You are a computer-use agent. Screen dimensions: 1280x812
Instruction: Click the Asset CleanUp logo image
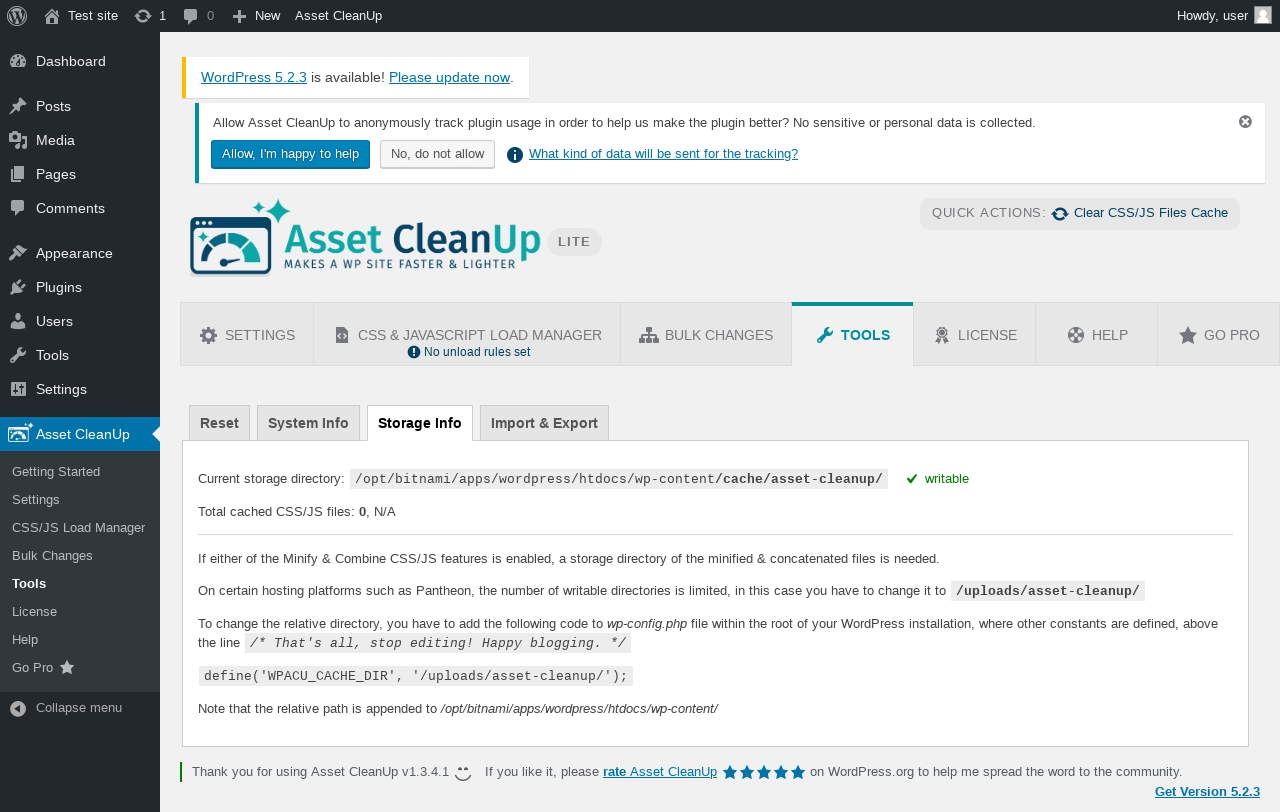coord(365,238)
